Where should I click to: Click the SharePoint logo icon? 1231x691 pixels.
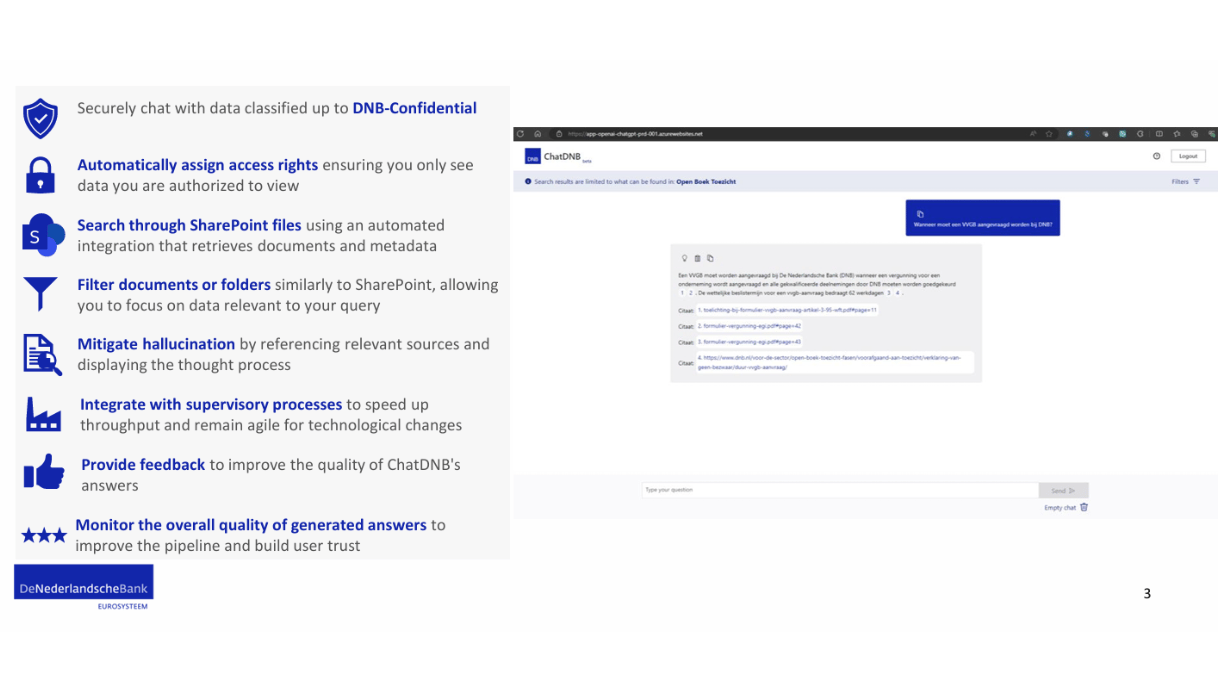[43, 235]
